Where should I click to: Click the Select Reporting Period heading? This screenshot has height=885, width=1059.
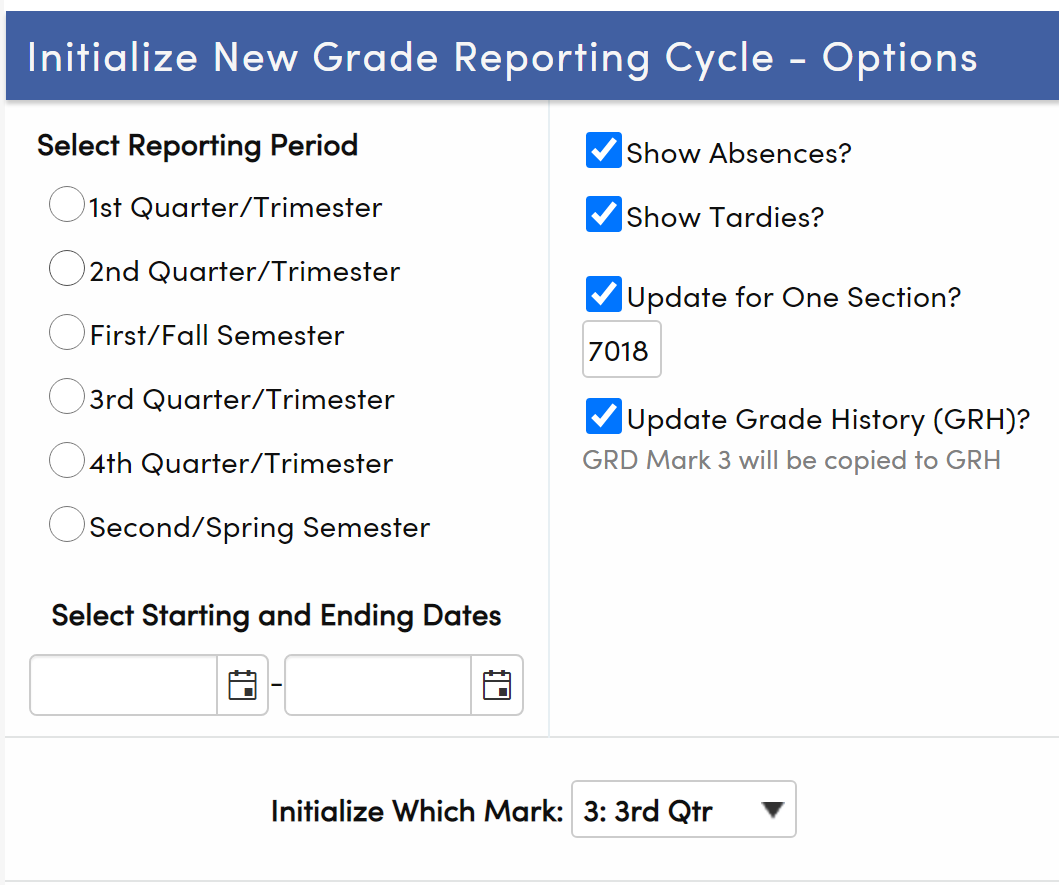point(197,145)
